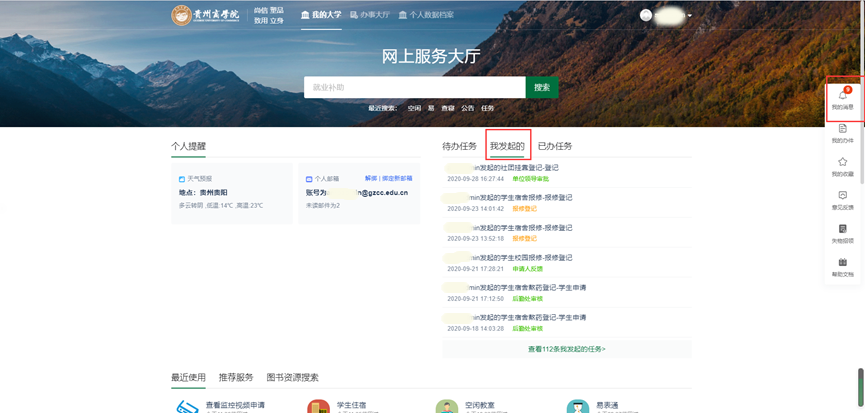Switch to 我发起的 tab

point(507,146)
